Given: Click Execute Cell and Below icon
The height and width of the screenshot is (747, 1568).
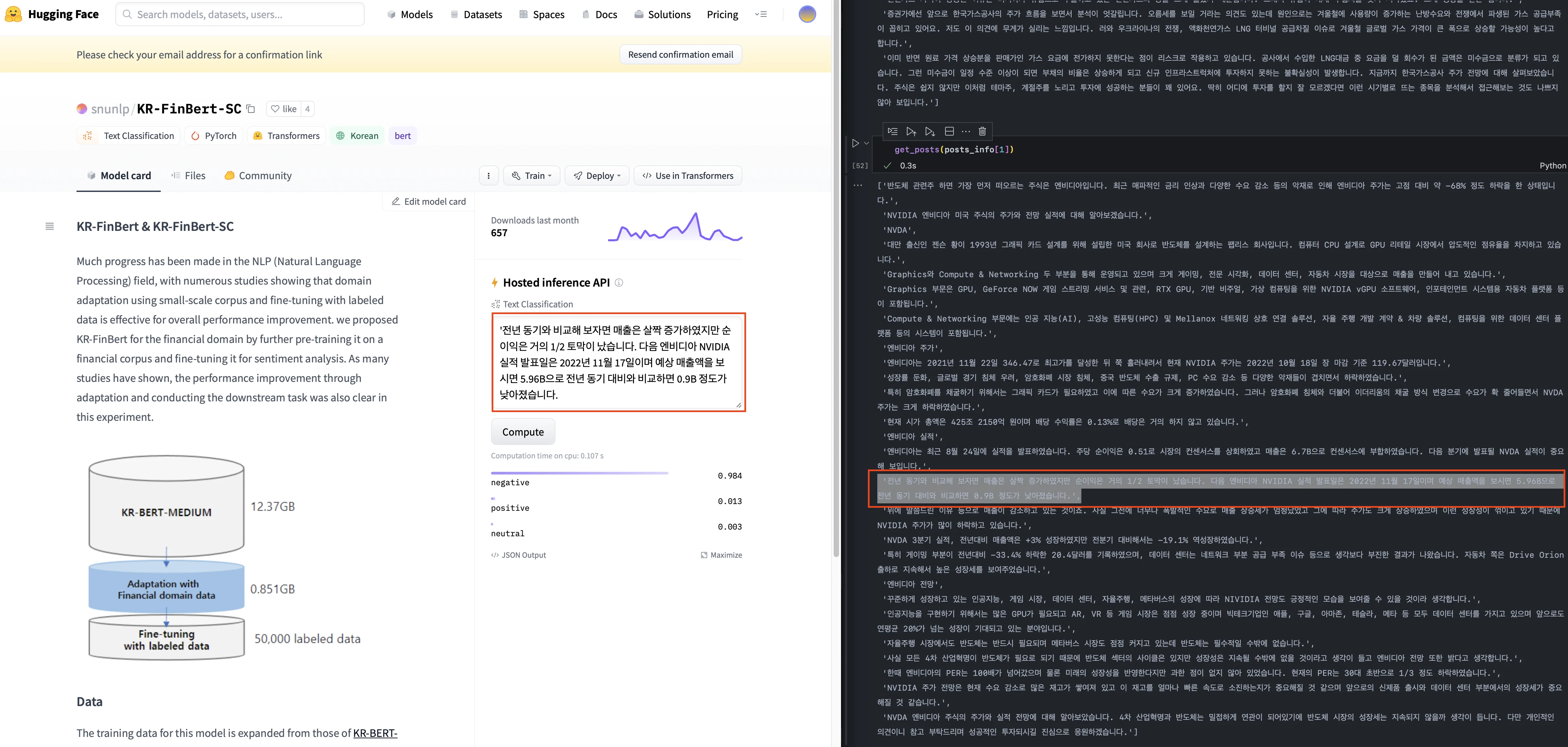Looking at the screenshot, I should 929,132.
